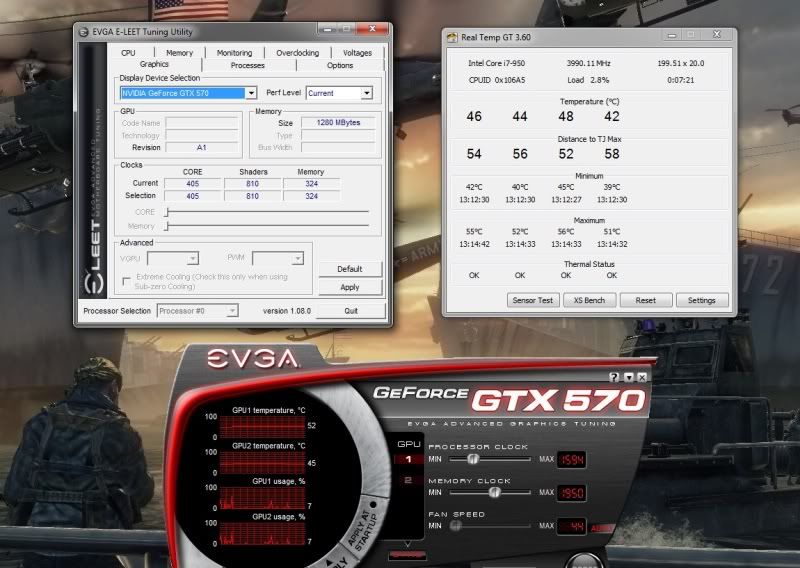Click the GPU2 temperature graph
800x568 pixels.
coord(262,462)
